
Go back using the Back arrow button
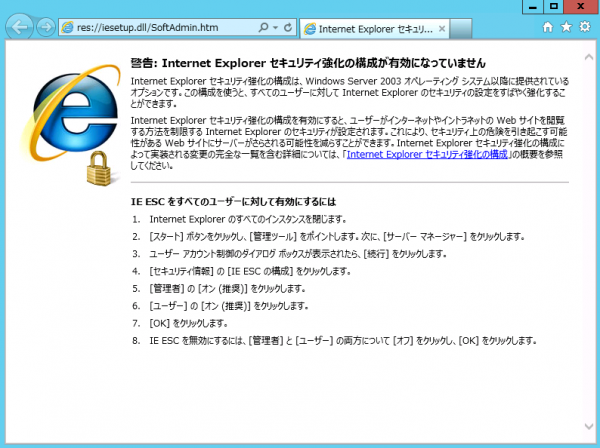(19, 29)
